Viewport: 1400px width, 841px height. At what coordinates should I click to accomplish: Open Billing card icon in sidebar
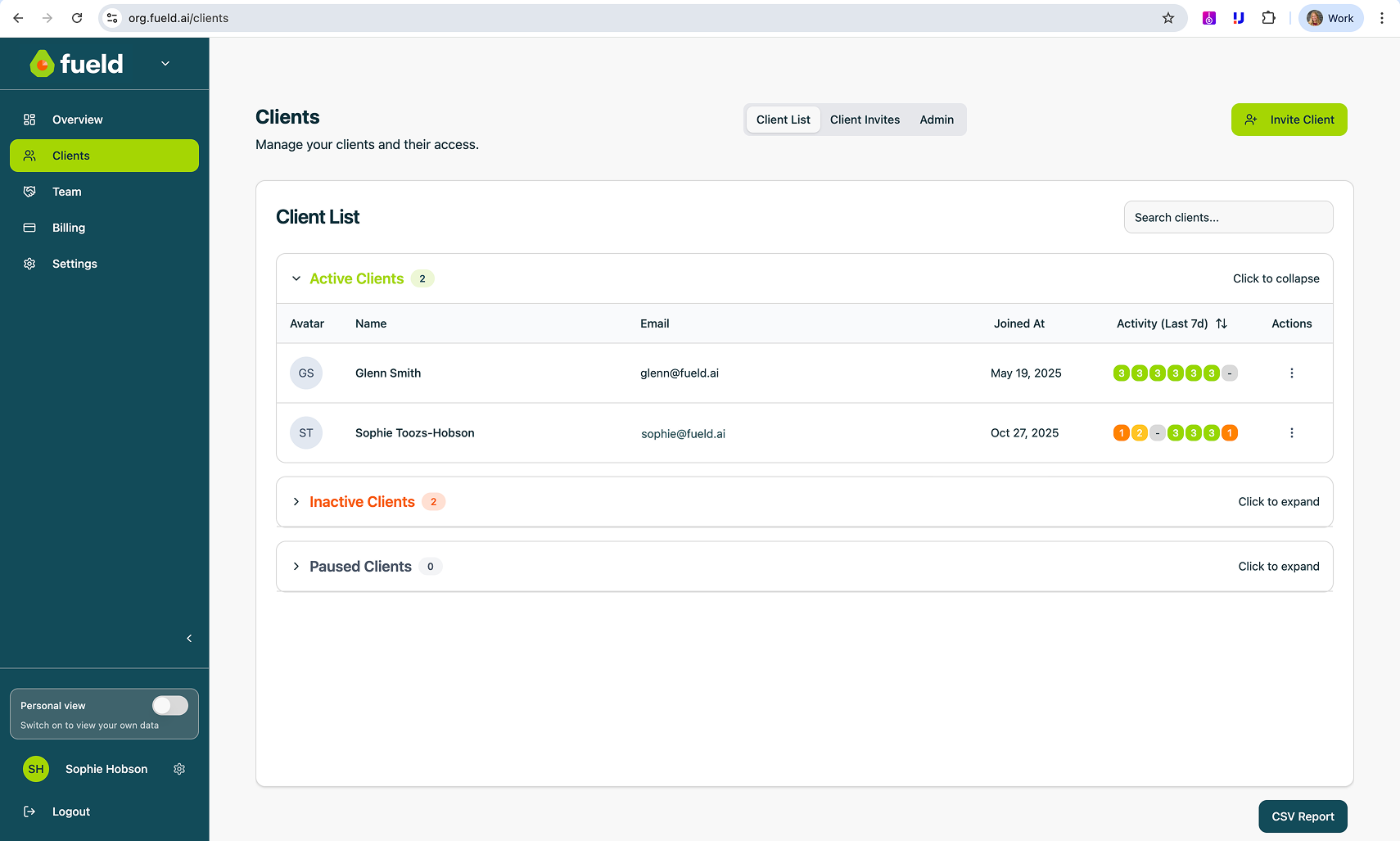[29, 228]
